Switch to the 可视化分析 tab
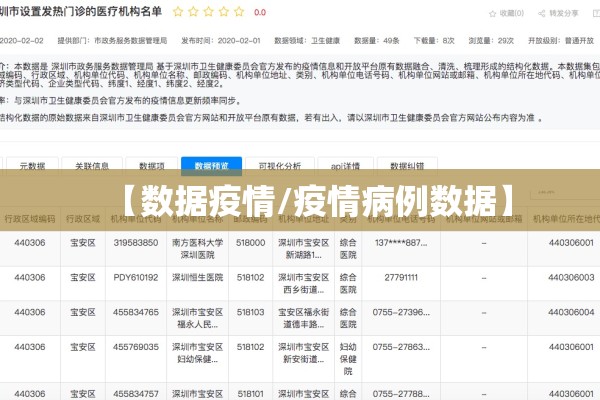This screenshot has width=600, height=400. [280, 166]
